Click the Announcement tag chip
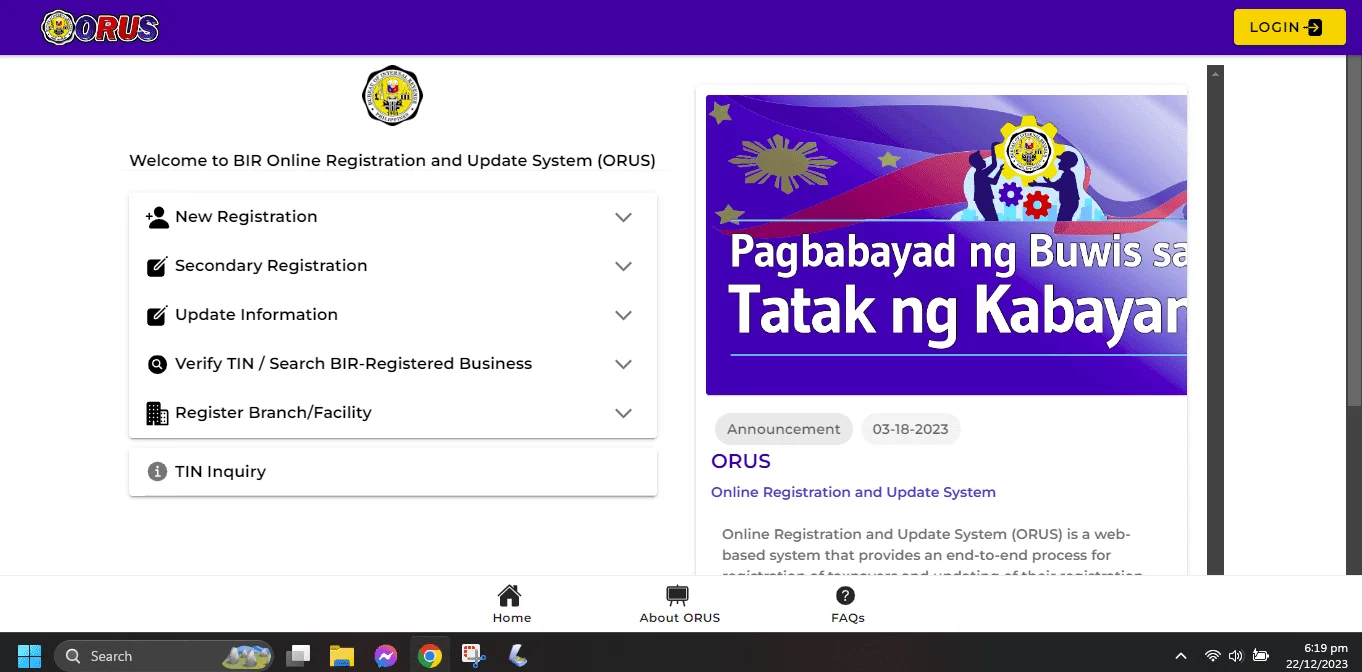The width and height of the screenshot is (1362, 672). point(783,429)
